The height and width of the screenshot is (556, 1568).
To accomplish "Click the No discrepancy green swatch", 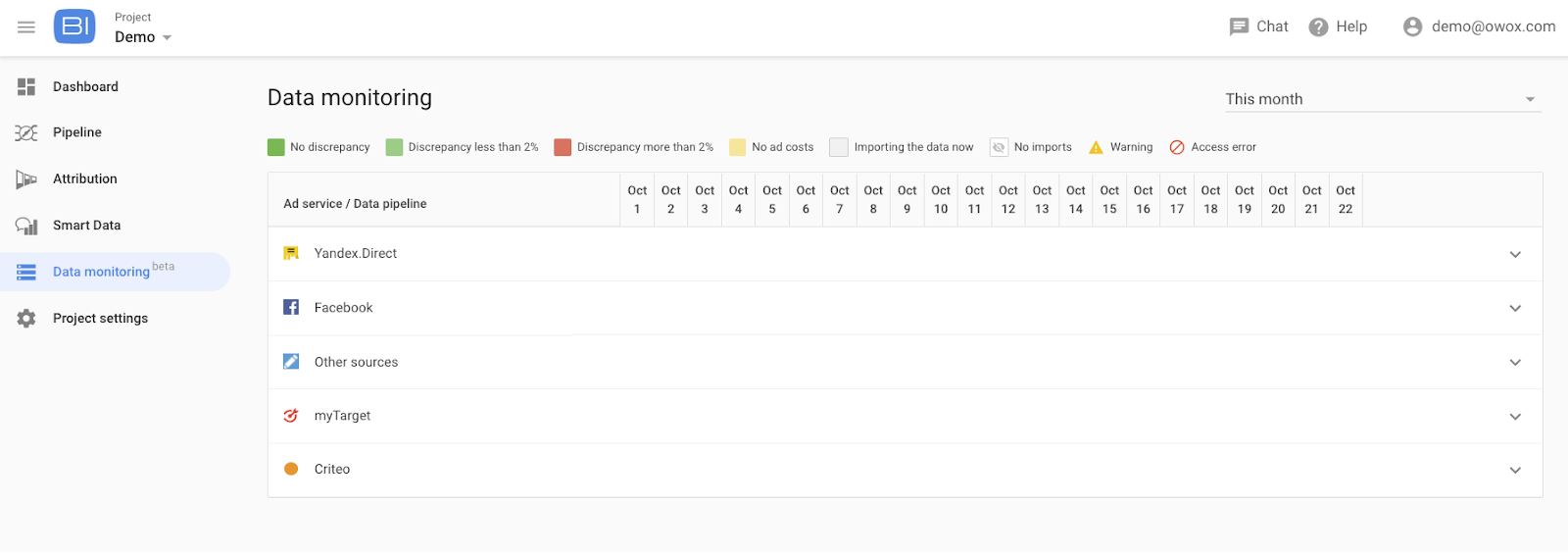I will tap(276, 147).
